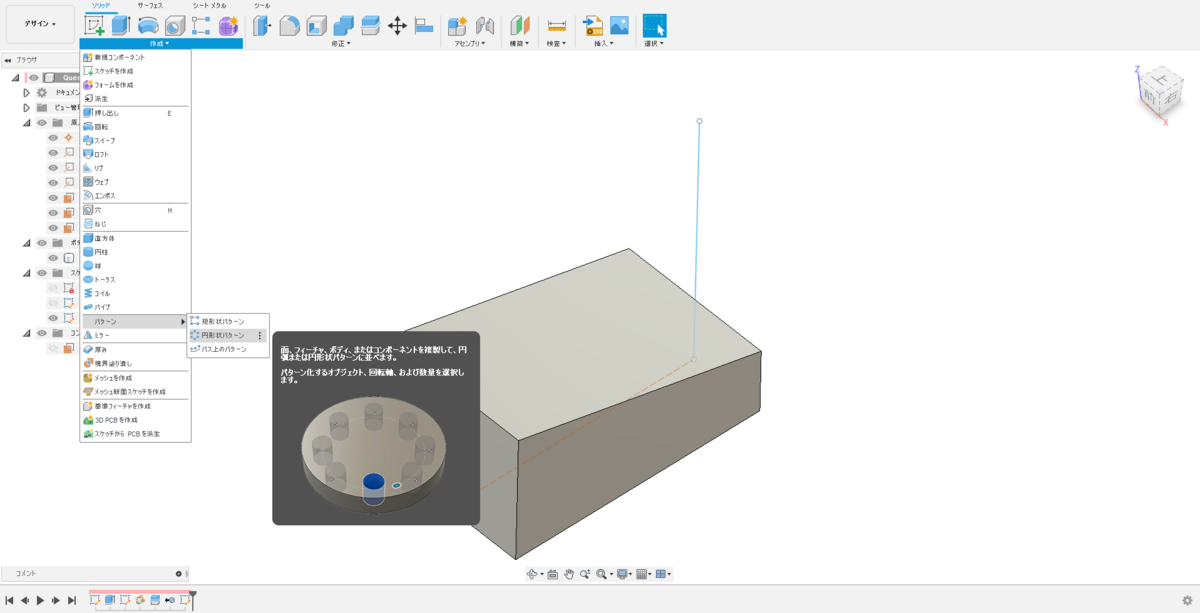Toggle the eye for the コンストラクション folder
Screen dimensions: 1200x613
[x=42, y=332]
